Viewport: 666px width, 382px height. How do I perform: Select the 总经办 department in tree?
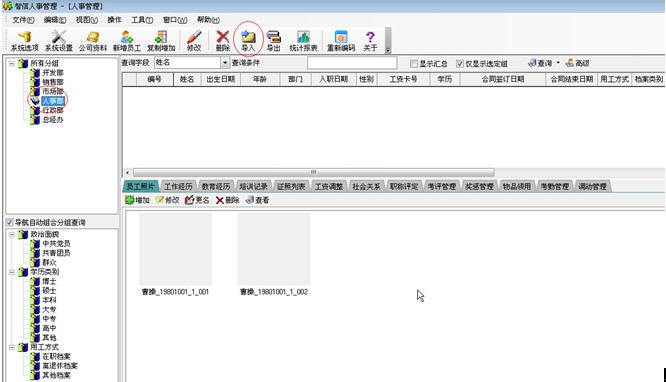click(53, 120)
